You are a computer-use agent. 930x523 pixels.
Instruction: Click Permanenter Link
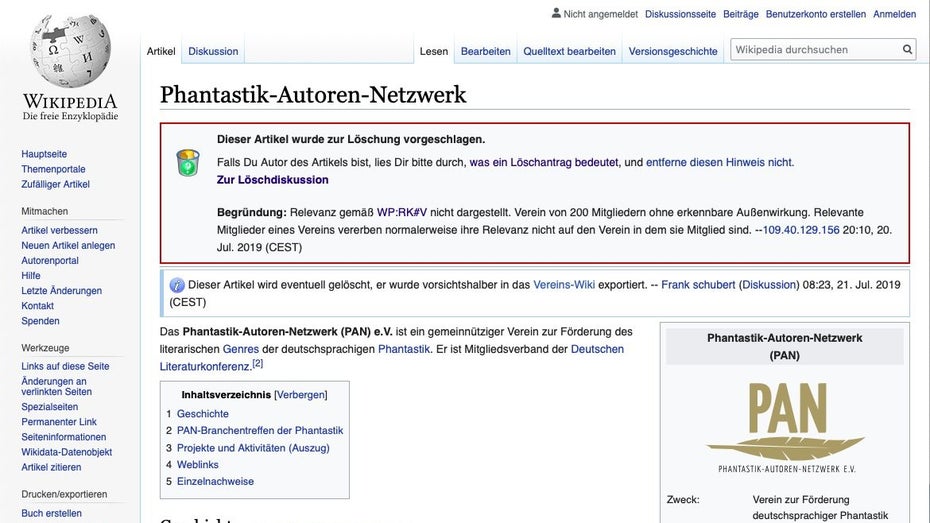coord(59,422)
